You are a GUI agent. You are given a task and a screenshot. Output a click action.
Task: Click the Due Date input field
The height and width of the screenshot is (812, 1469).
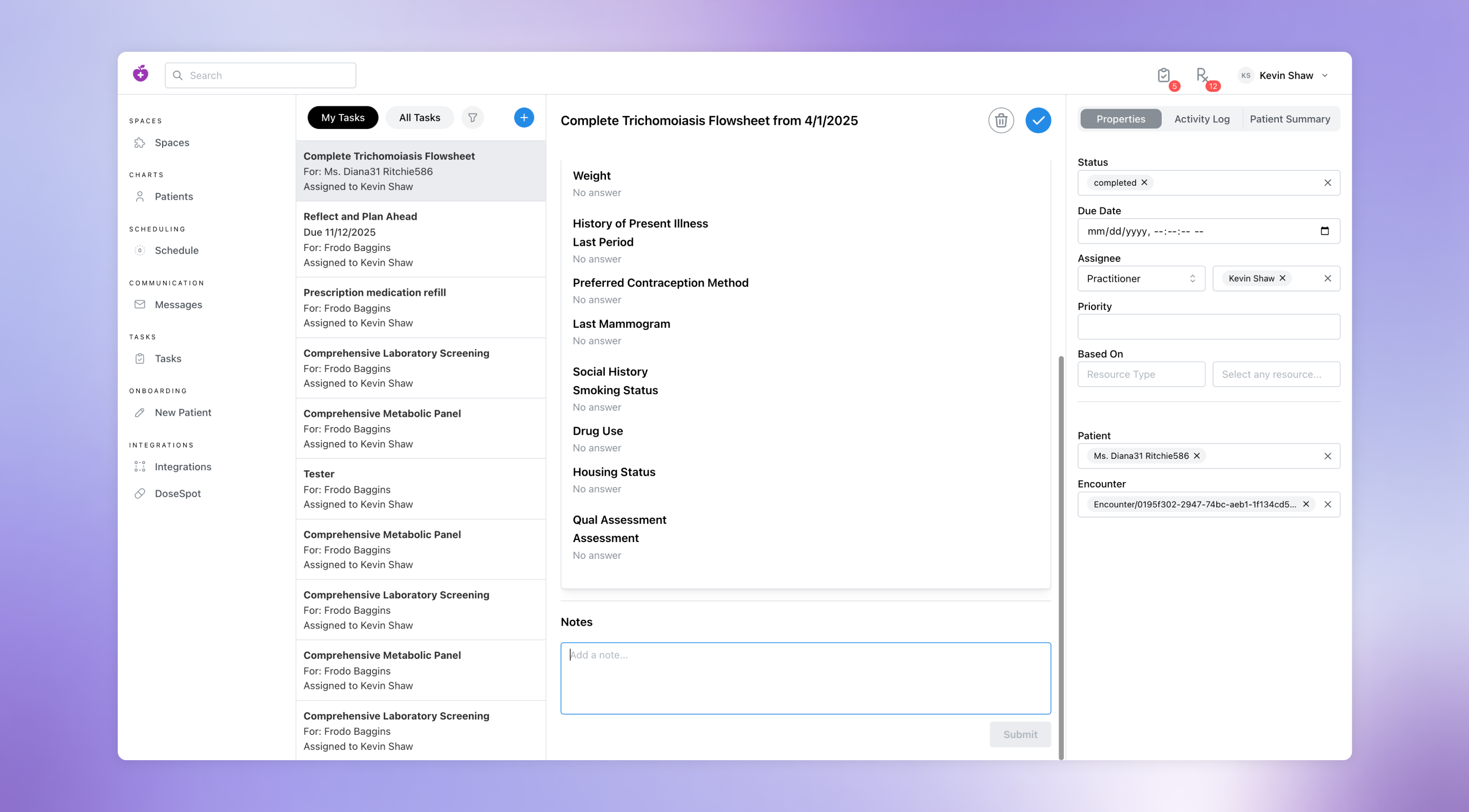click(1209, 231)
